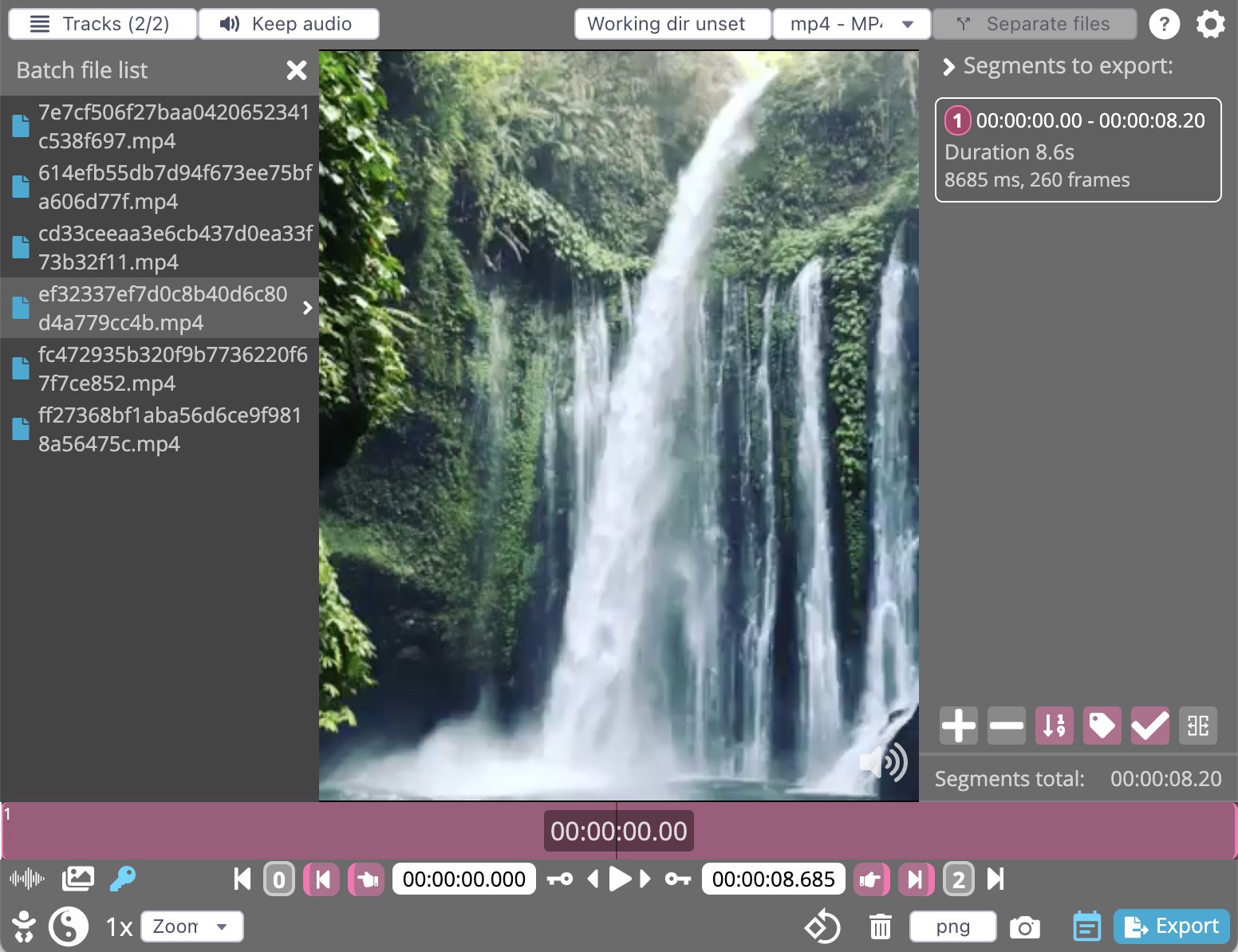The height and width of the screenshot is (952, 1238).
Task: Set cut start to current position
Action: point(367,879)
